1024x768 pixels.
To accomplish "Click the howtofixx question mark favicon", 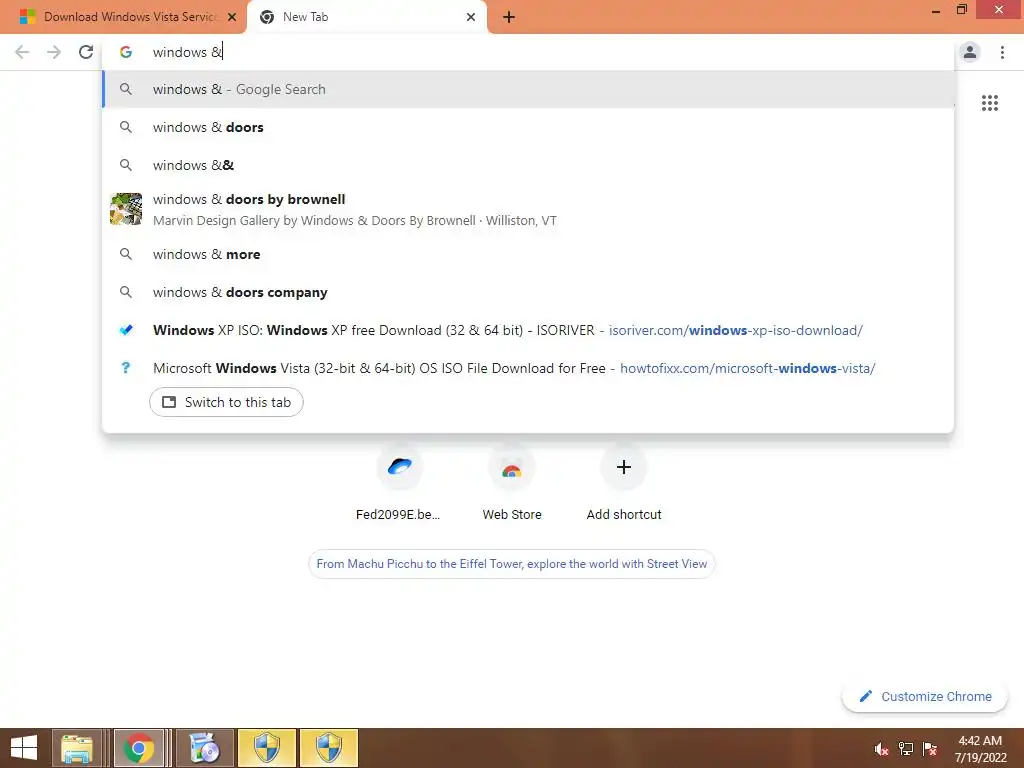I will [x=126, y=368].
